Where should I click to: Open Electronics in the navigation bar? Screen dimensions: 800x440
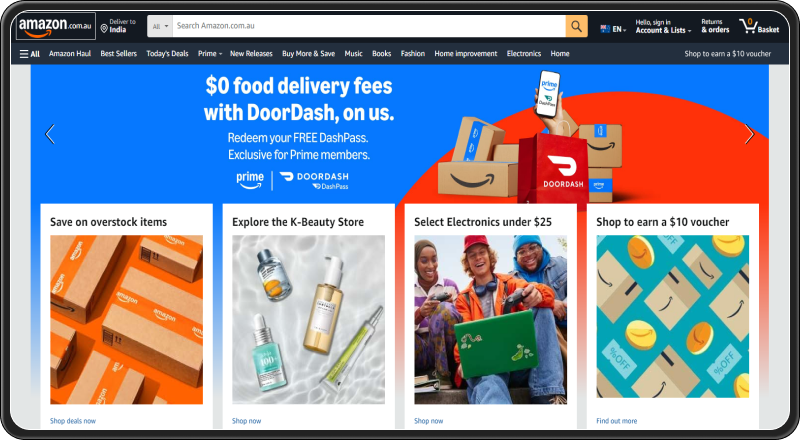[523, 54]
